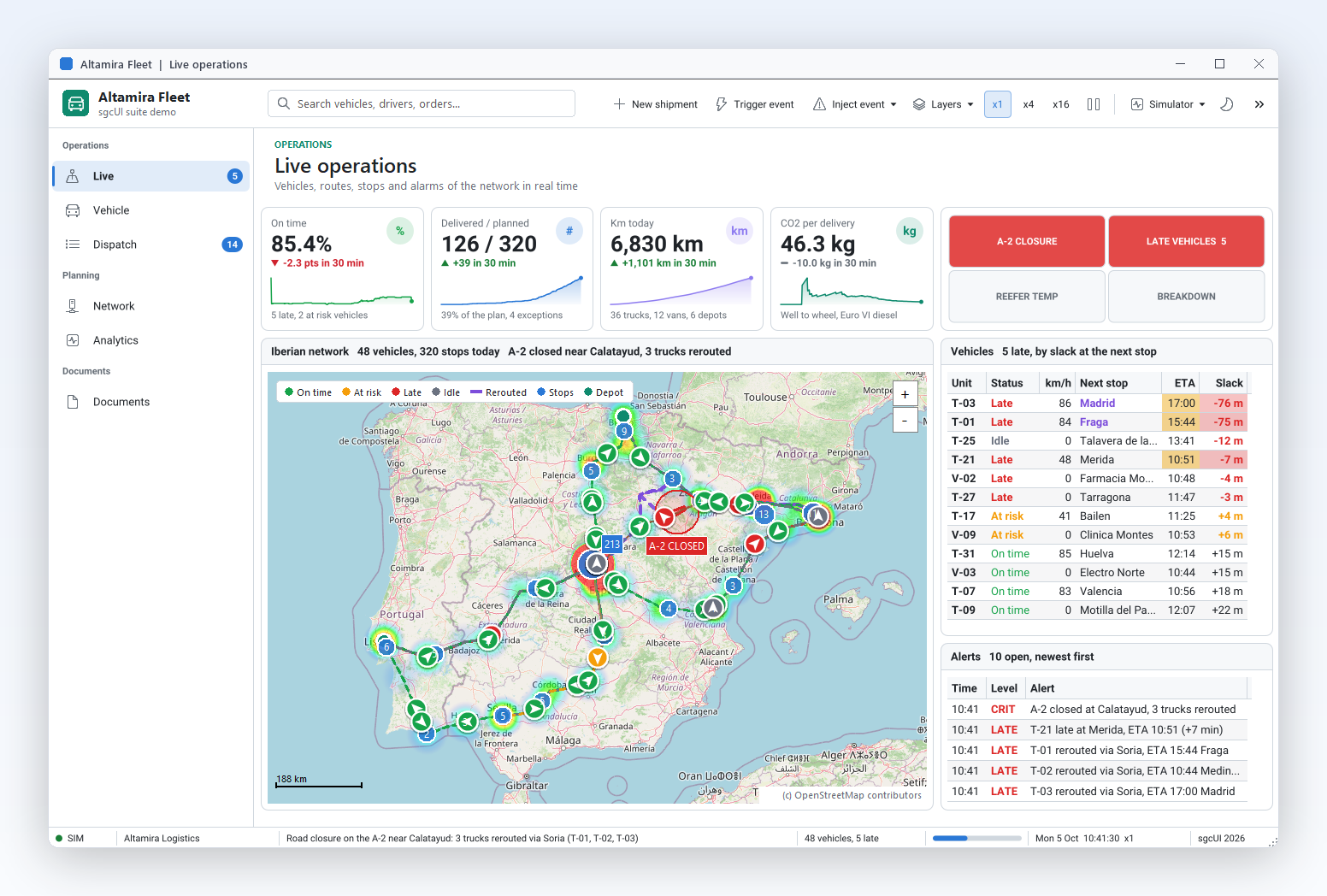Toggle At risk legend filter
Viewport: 1327px width, 896px height.
point(362,392)
